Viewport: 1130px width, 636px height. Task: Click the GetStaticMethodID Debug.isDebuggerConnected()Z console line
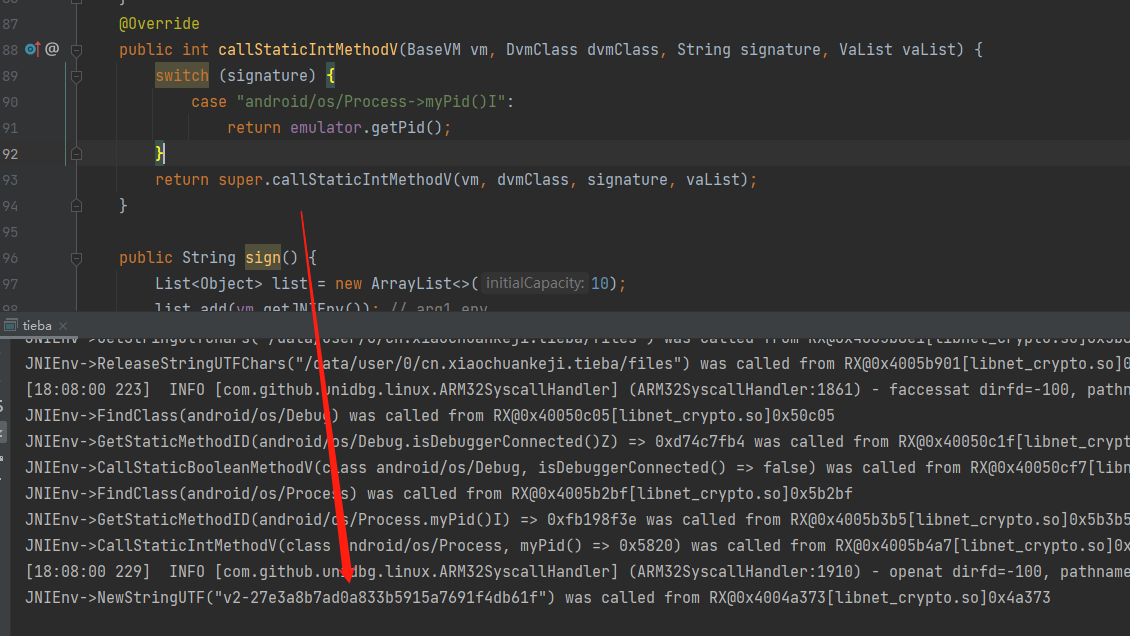[577, 442]
